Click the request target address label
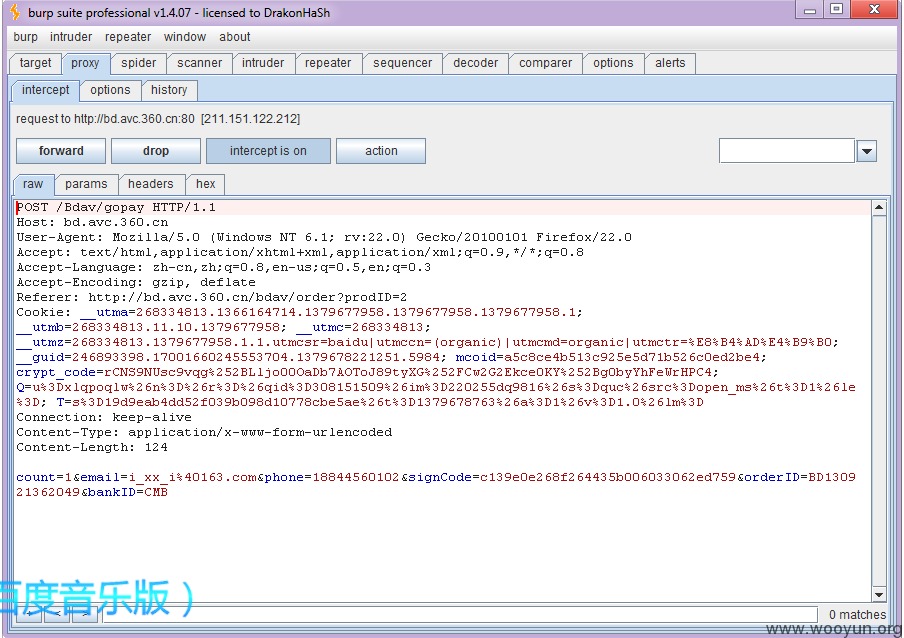Screen dimensions: 904x638 (158, 119)
